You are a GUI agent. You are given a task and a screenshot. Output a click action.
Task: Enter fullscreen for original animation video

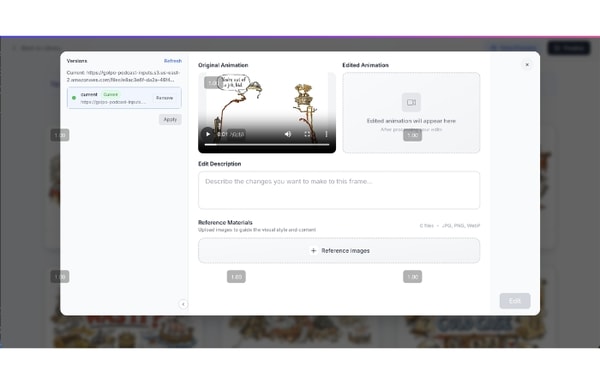pyautogui.click(x=307, y=134)
